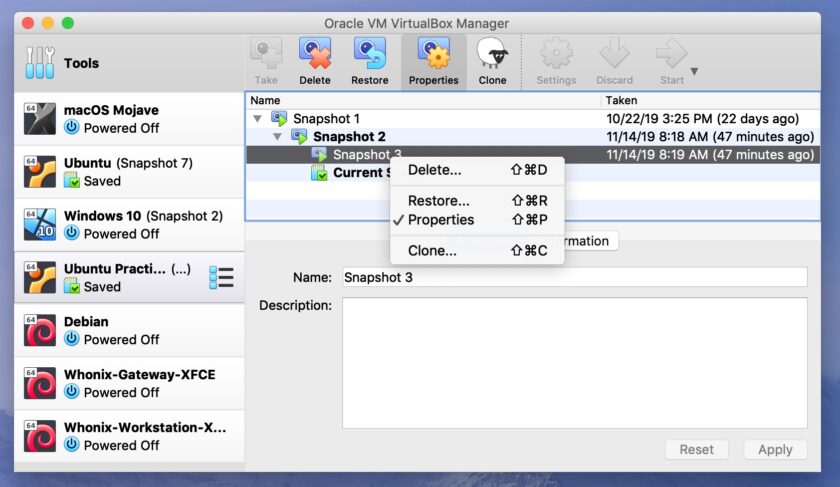
Task: Click the yellow minimize window button
Action: [x=48, y=23]
